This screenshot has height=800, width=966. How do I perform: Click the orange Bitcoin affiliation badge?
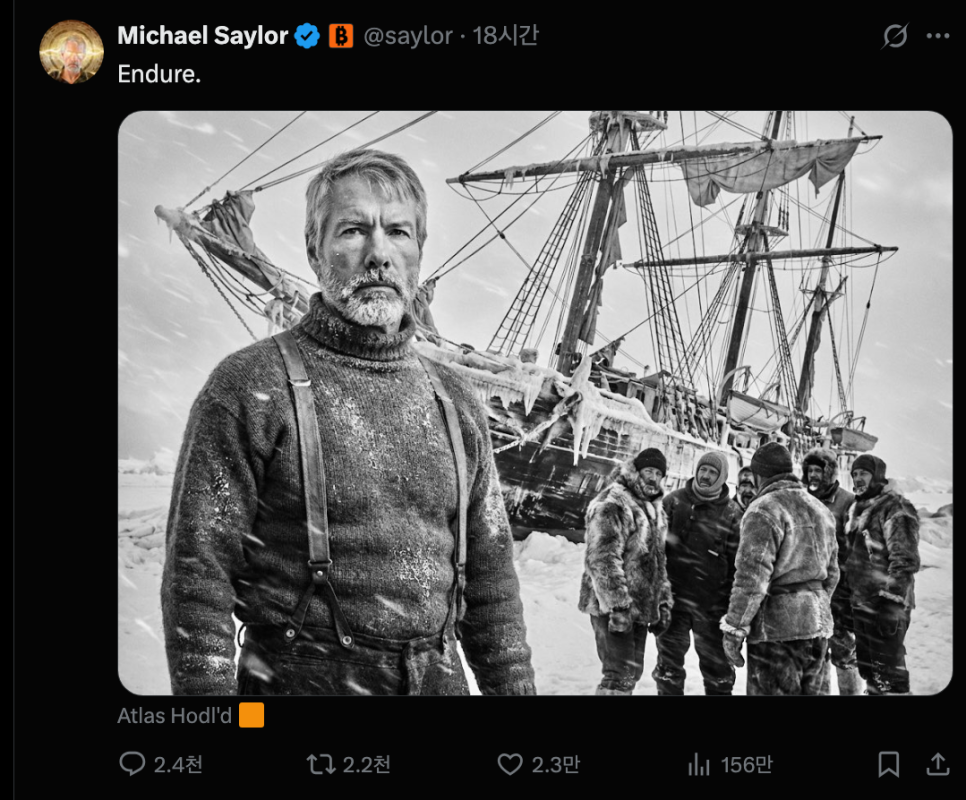[341, 36]
